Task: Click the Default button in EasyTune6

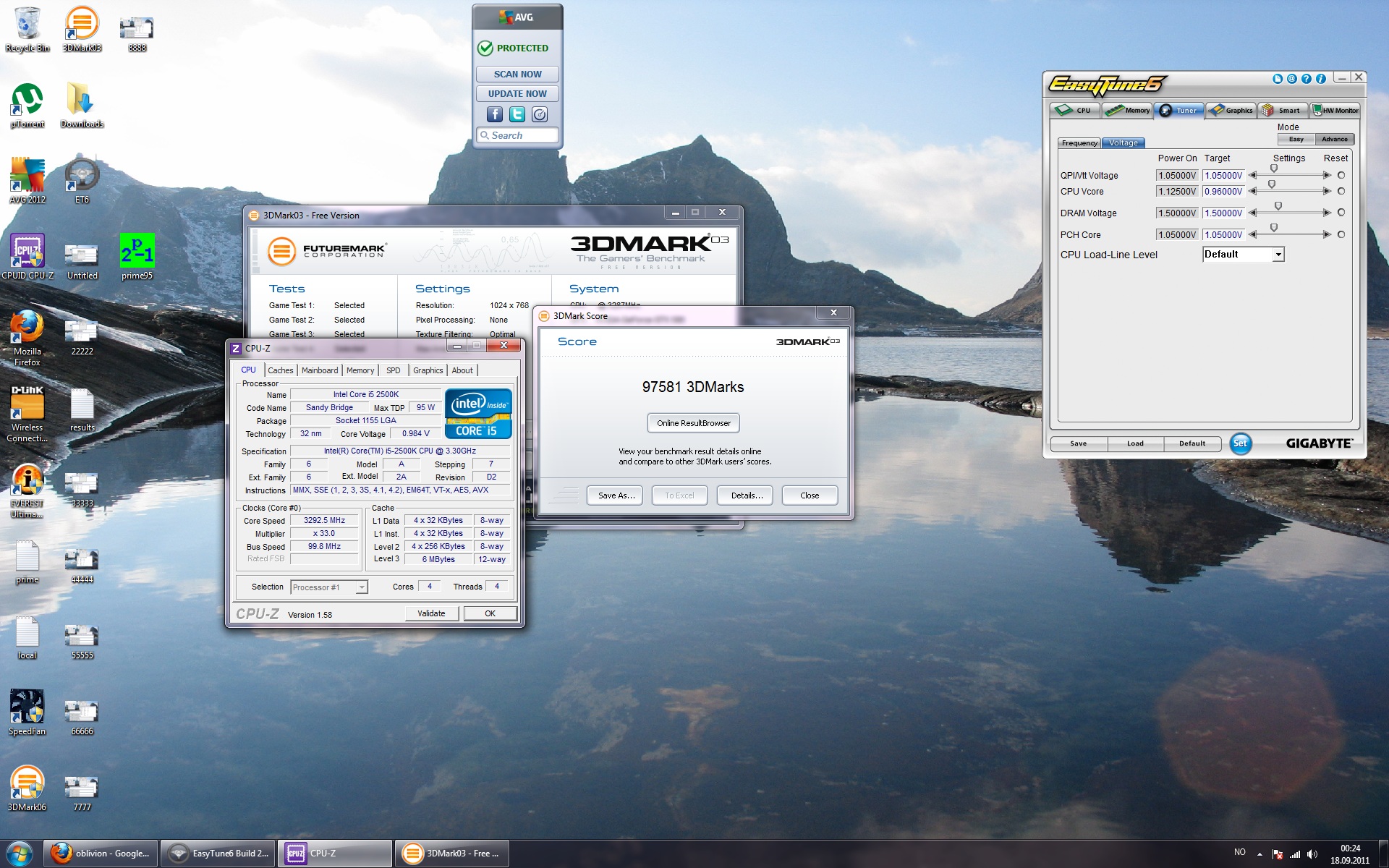Action: [x=1192, y=443]
